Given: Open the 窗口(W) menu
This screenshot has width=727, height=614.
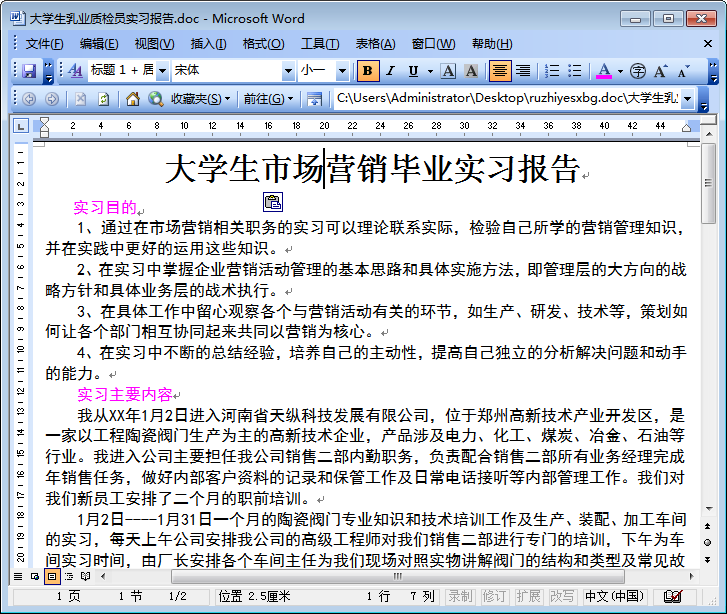Looking at the screenshot, I should click(x=433, y=44).
